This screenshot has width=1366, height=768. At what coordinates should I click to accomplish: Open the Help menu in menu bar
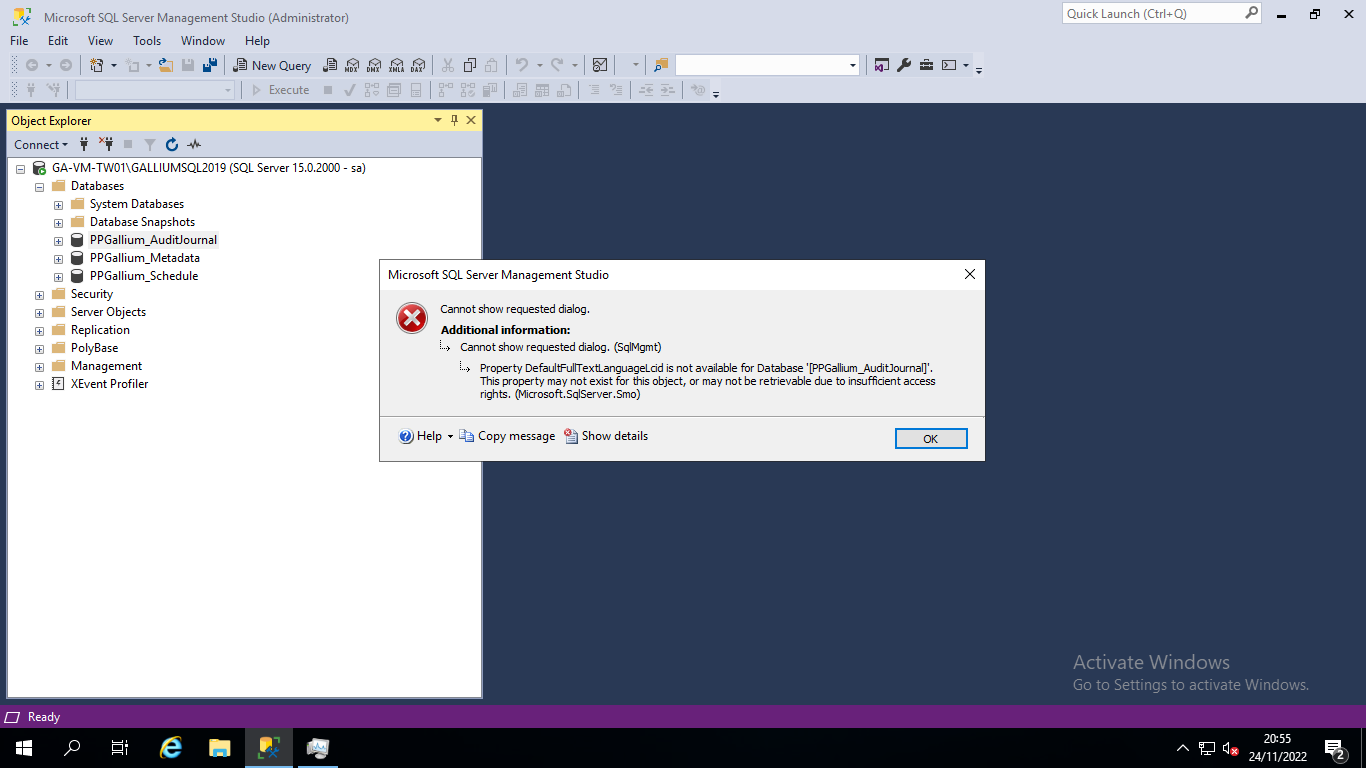click(x=257, y=41)
